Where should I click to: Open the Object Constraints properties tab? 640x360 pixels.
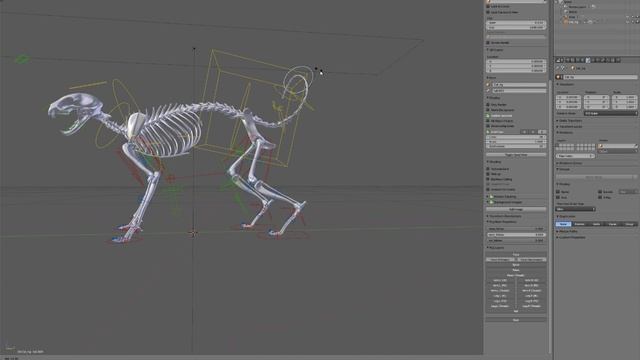click(x=593, y=60)
